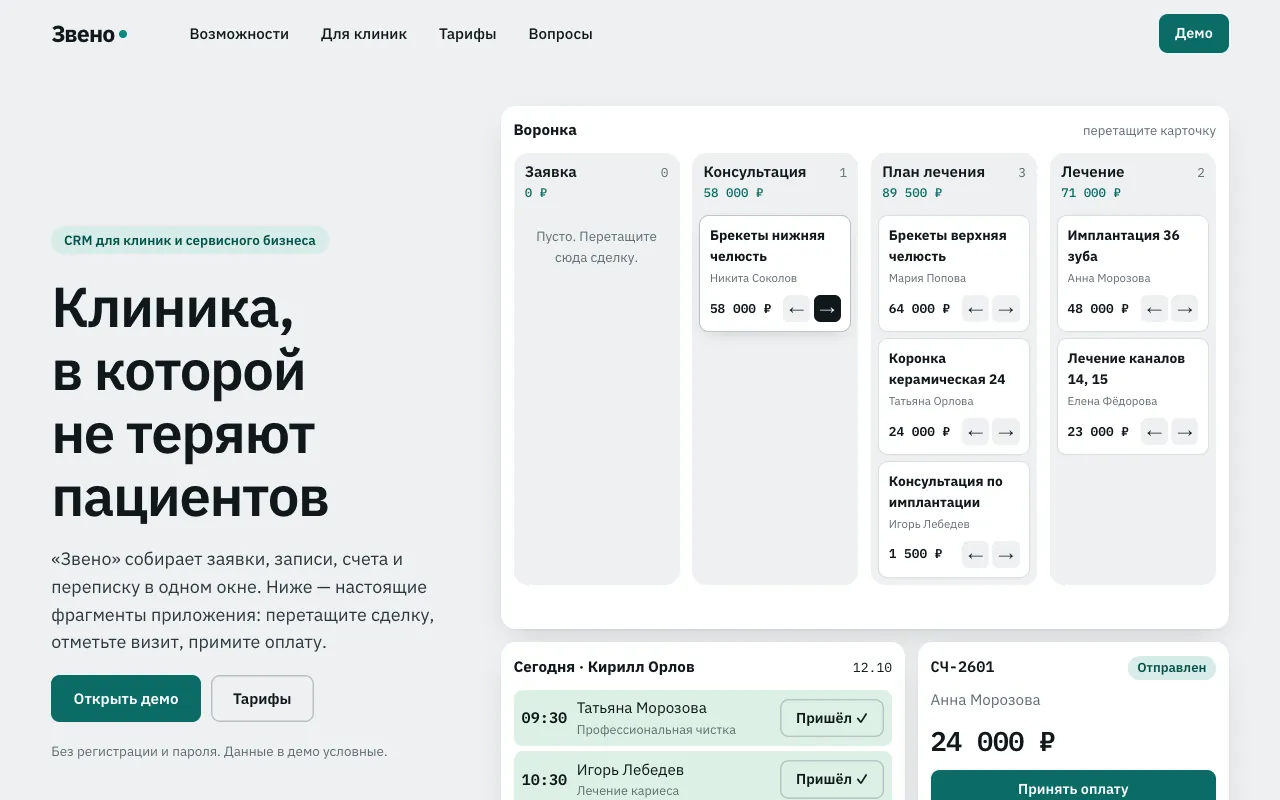
Task: Click the 24 000 ₽ invoice amount
Action: 993,742
